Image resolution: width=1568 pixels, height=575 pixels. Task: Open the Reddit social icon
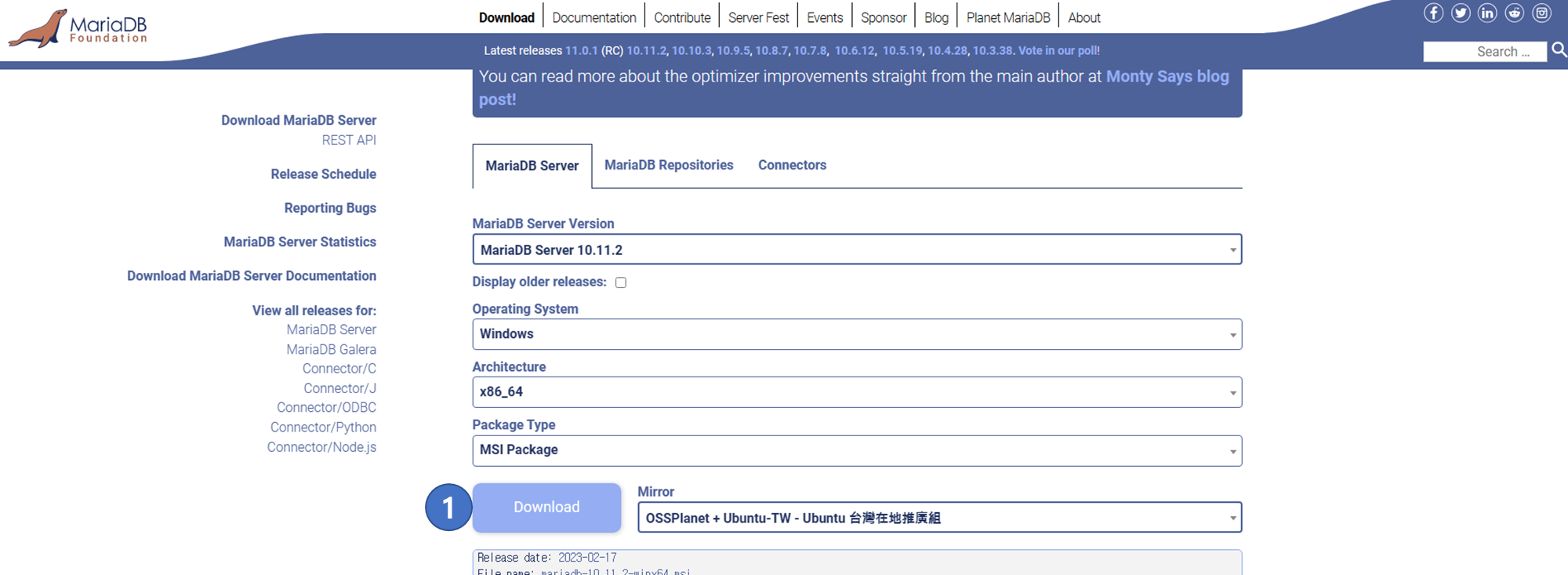(x=1515, y=13)
